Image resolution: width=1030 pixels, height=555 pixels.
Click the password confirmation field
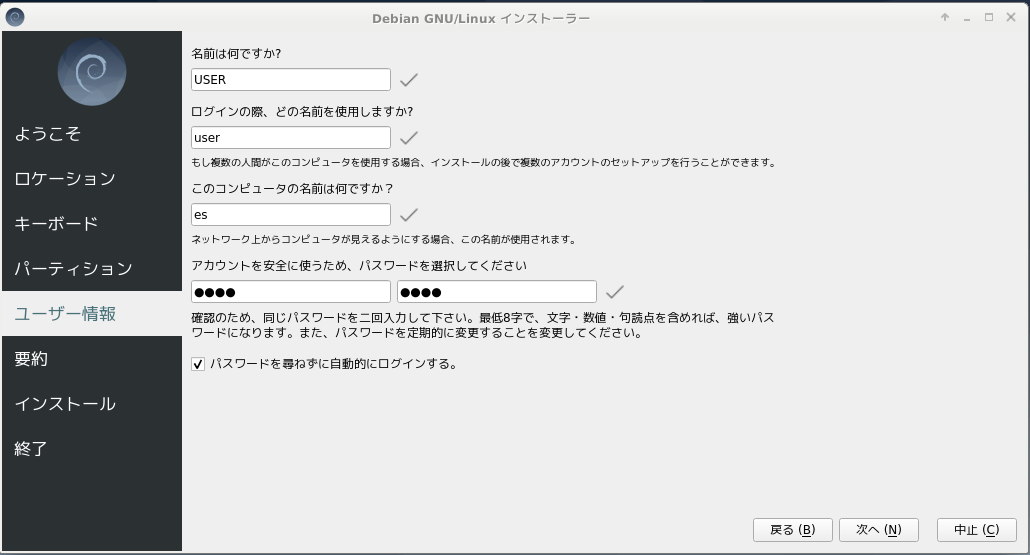coord(496,292)
